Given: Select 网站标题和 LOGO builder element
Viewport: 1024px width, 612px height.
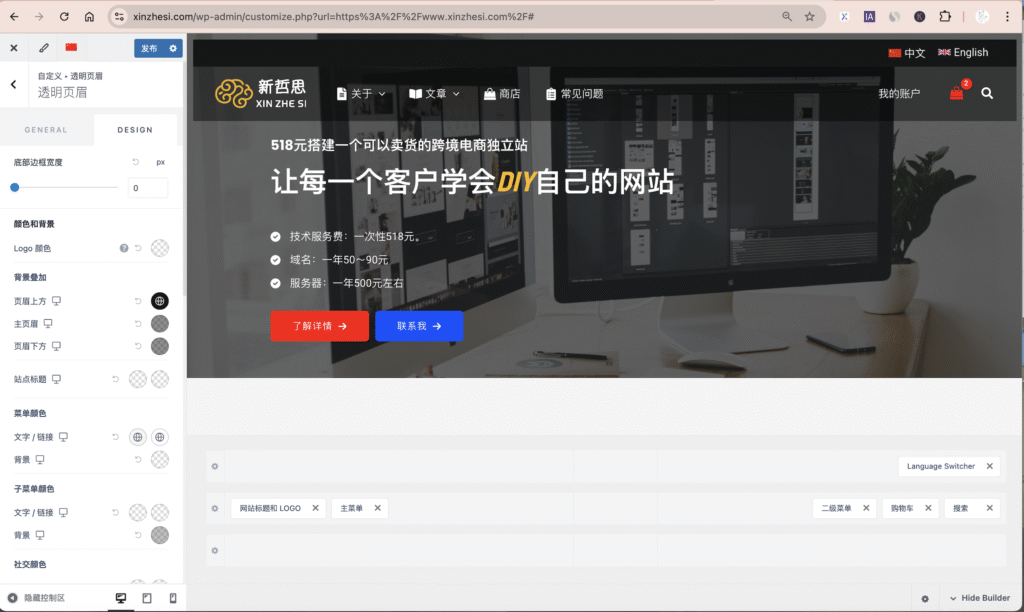Looking at the screenshot, I should [270, 508].
